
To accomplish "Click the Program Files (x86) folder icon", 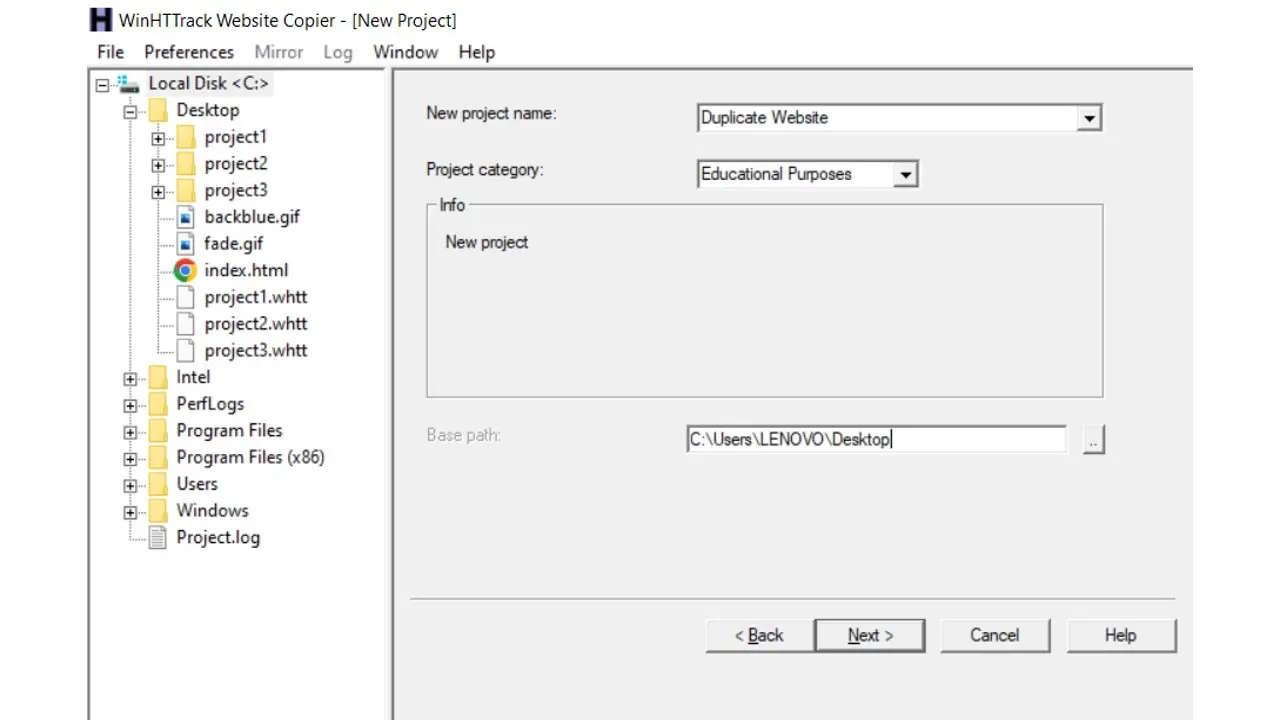I will click(158, 457).
